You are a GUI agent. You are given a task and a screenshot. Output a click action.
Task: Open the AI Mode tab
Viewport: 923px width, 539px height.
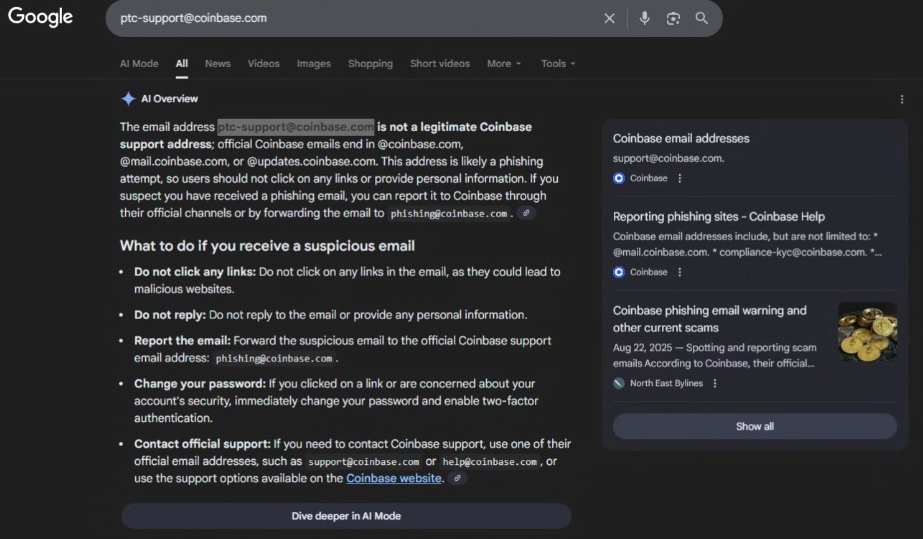point(139,64)
